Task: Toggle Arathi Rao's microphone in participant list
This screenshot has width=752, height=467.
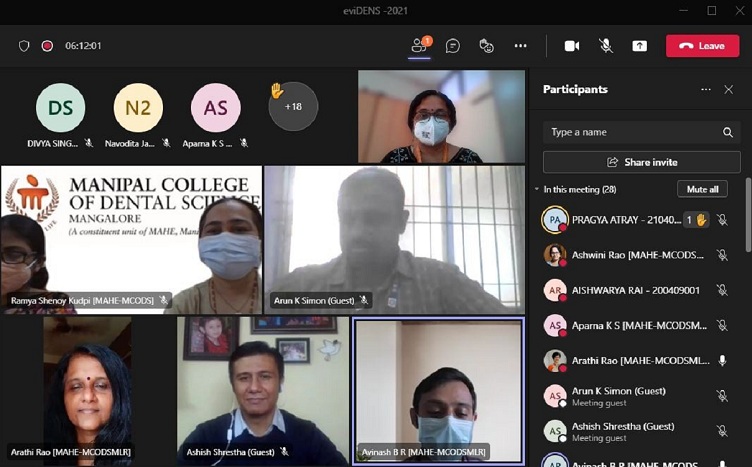Action: 722,361
